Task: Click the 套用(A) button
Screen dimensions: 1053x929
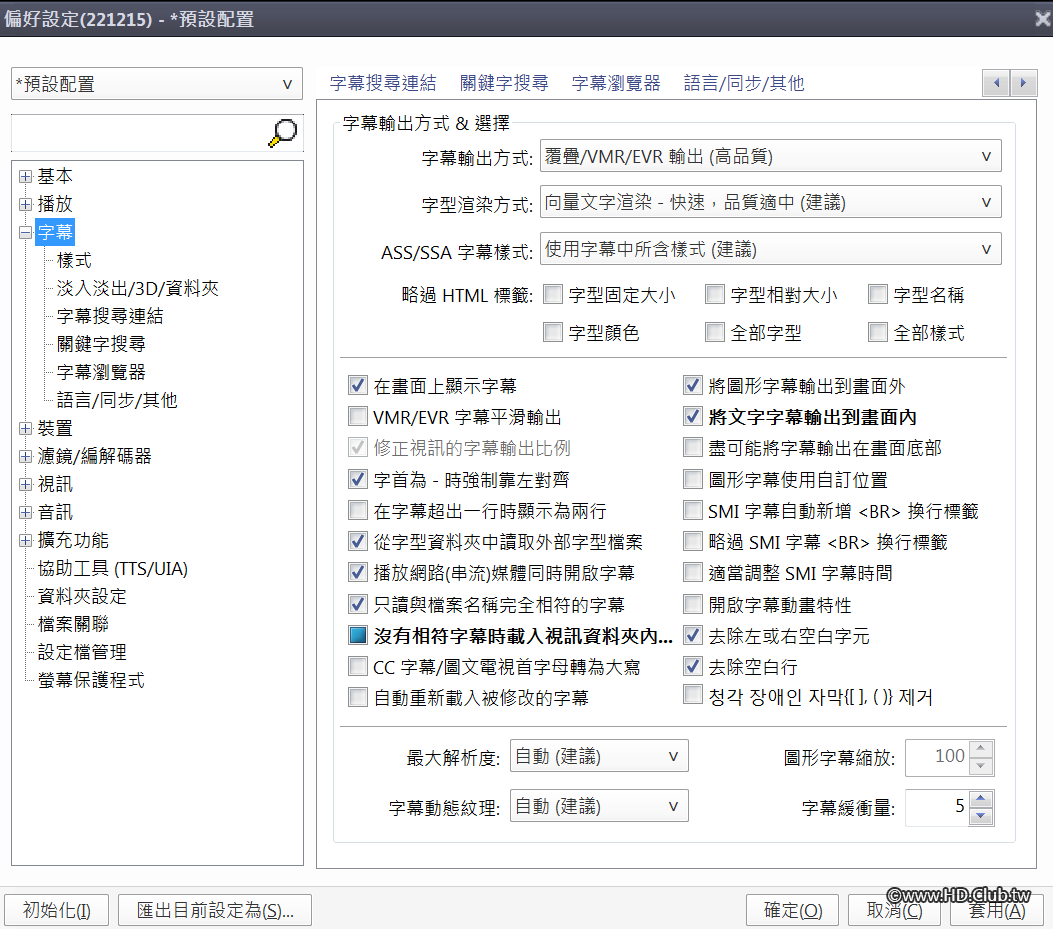Action: (996, 910)
